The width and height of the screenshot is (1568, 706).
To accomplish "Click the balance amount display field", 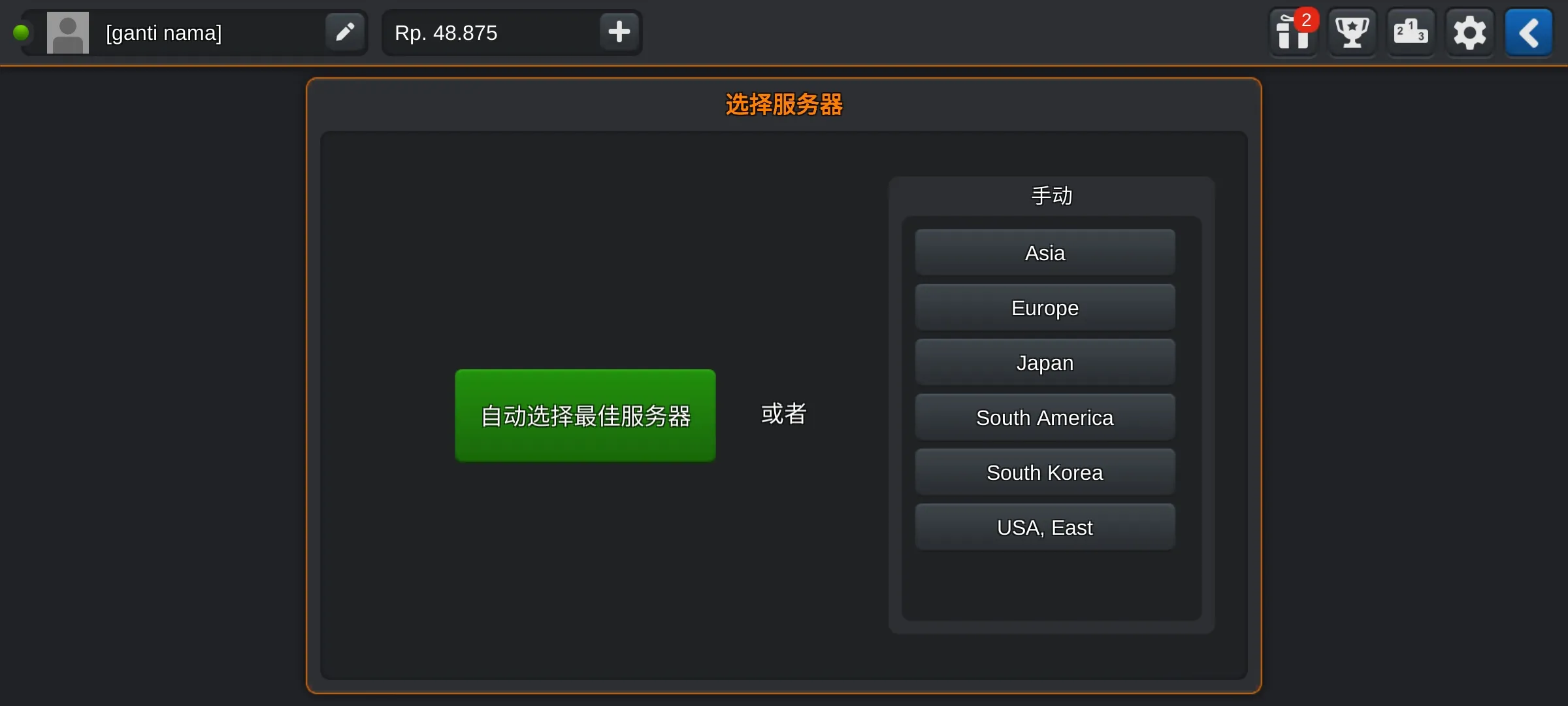I will pyautogui.click(x=490, y=33).
